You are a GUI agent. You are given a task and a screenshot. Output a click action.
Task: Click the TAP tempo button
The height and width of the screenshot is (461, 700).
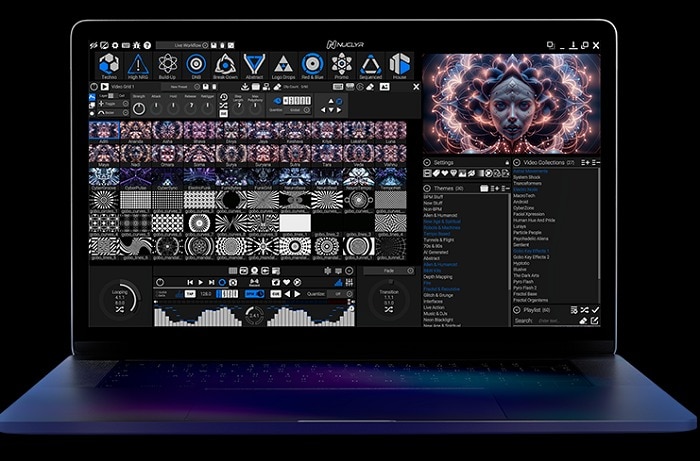190,294
